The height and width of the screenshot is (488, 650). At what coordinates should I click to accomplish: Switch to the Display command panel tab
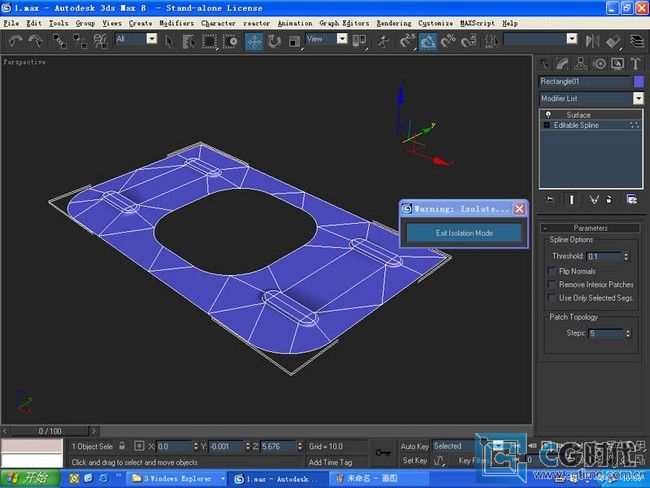[618, 64]
